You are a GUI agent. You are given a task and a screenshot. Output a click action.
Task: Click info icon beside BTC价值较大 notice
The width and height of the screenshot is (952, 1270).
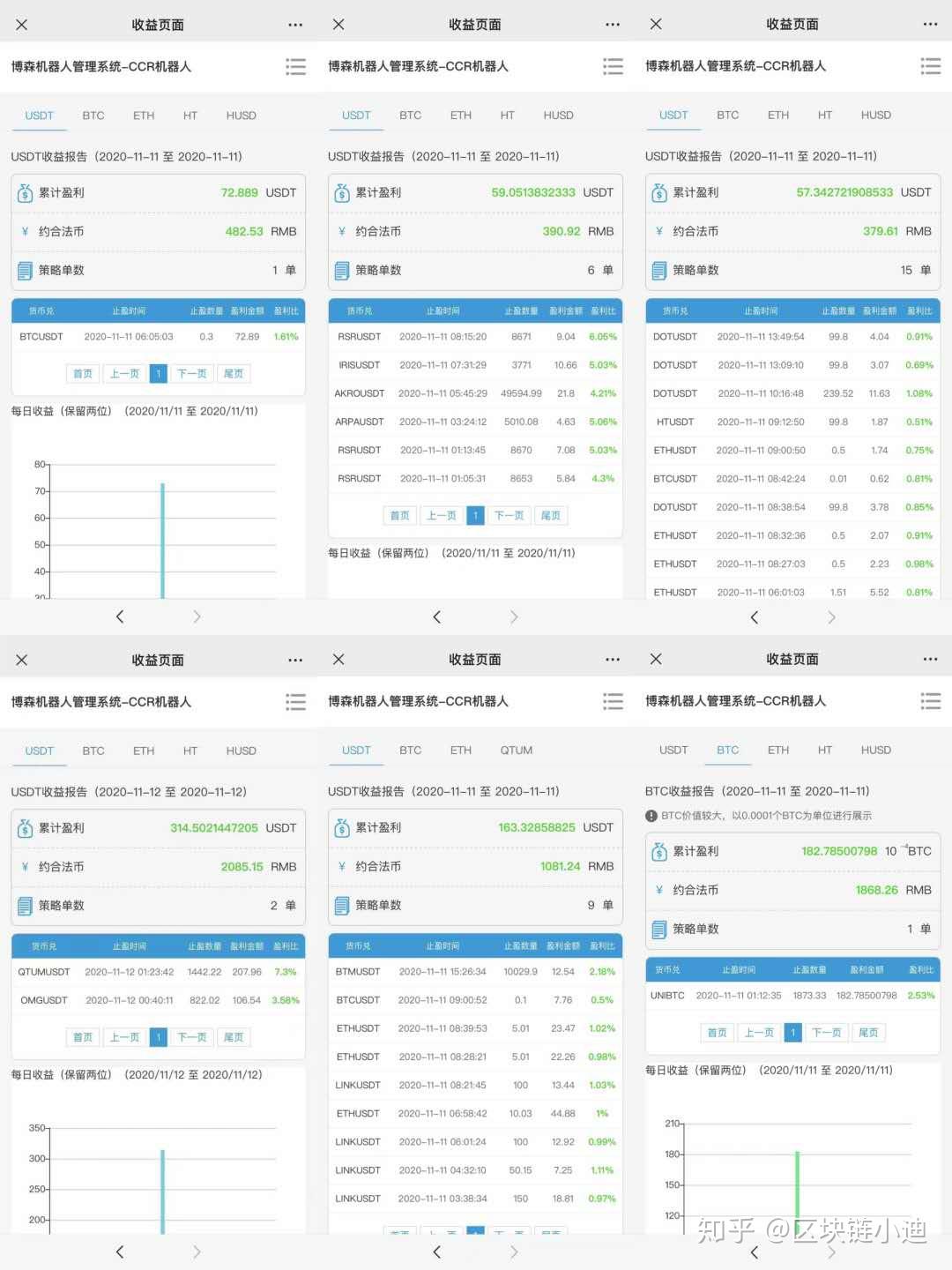(x=651, y=816)
